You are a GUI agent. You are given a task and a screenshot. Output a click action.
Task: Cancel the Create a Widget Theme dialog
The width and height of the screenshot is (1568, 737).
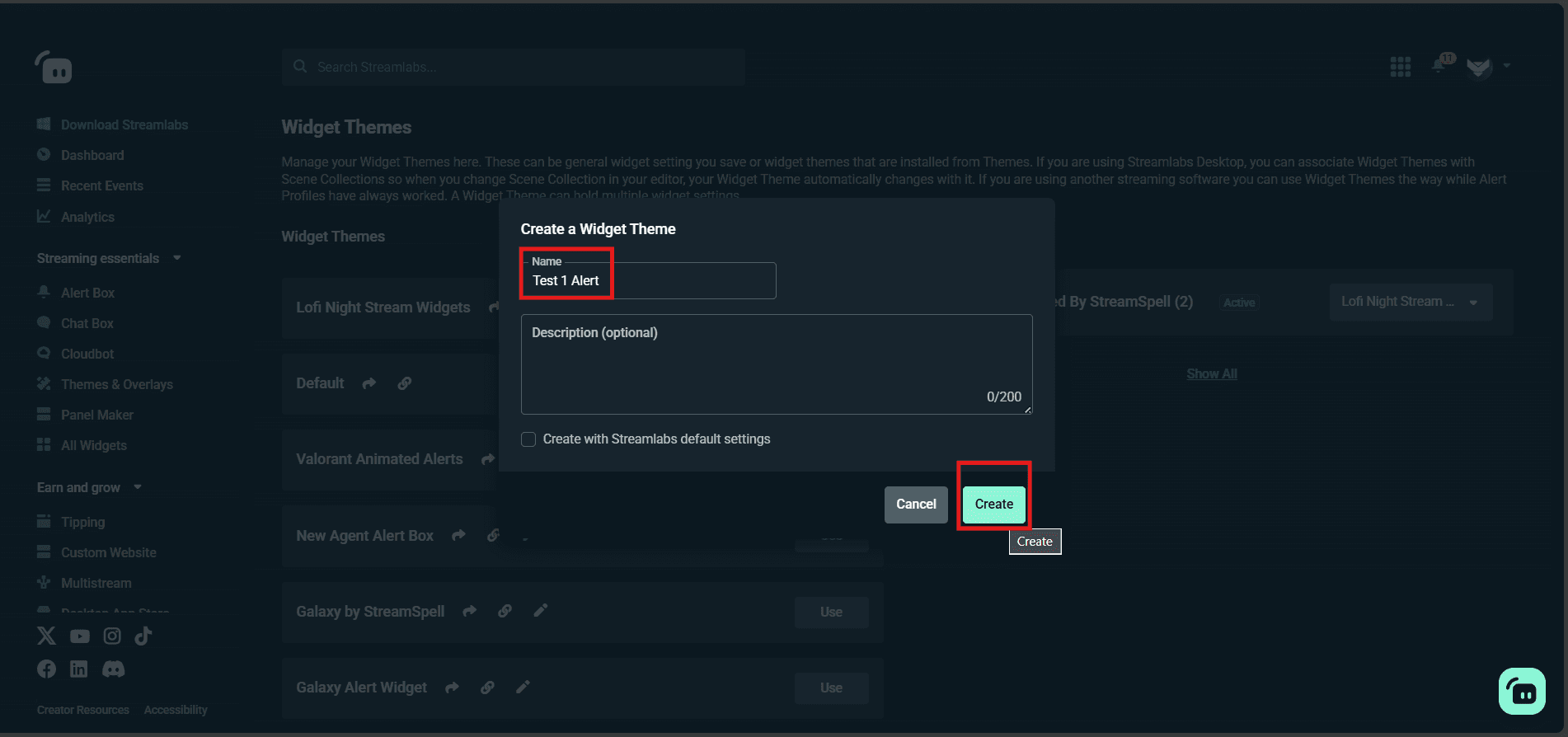916,505
